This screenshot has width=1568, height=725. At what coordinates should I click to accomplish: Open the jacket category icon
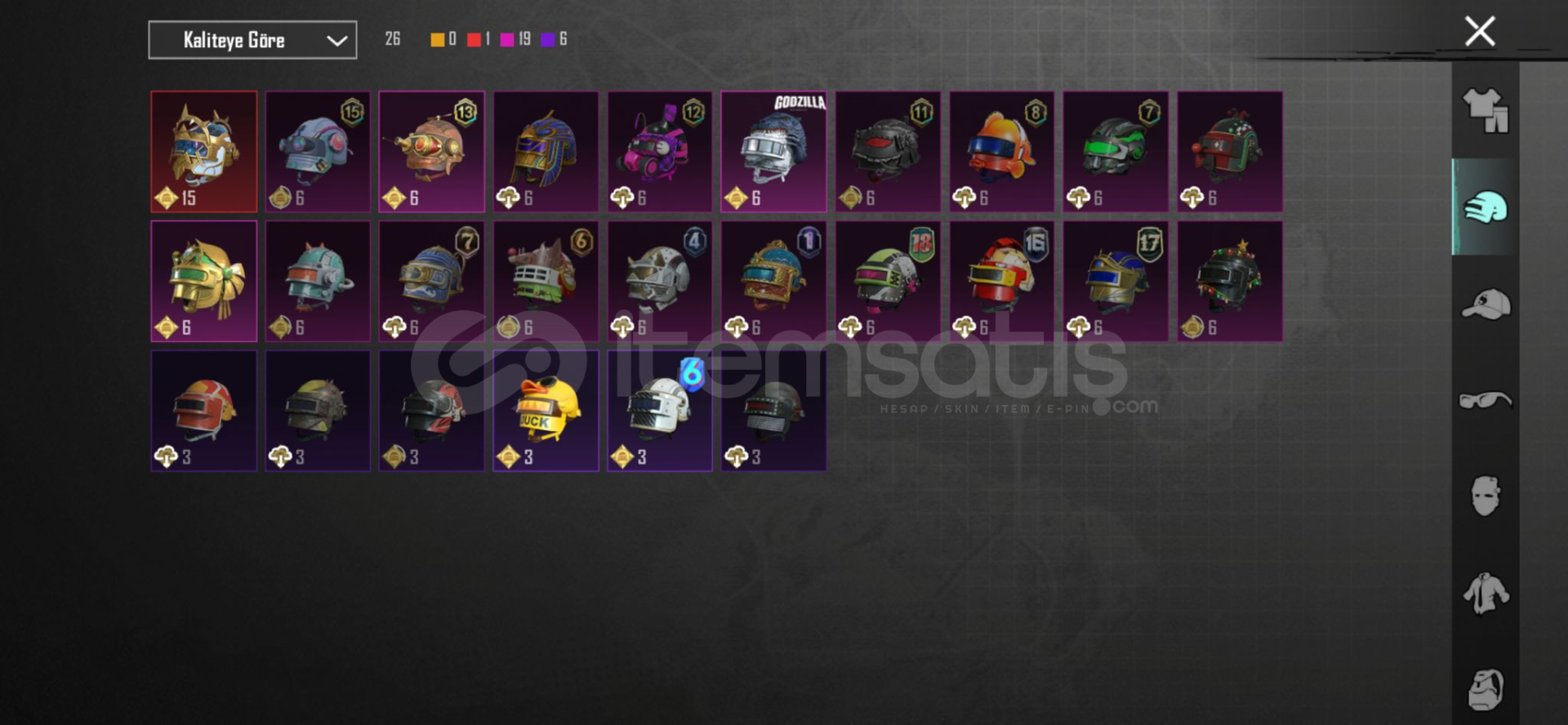[x=1486, y=593]
